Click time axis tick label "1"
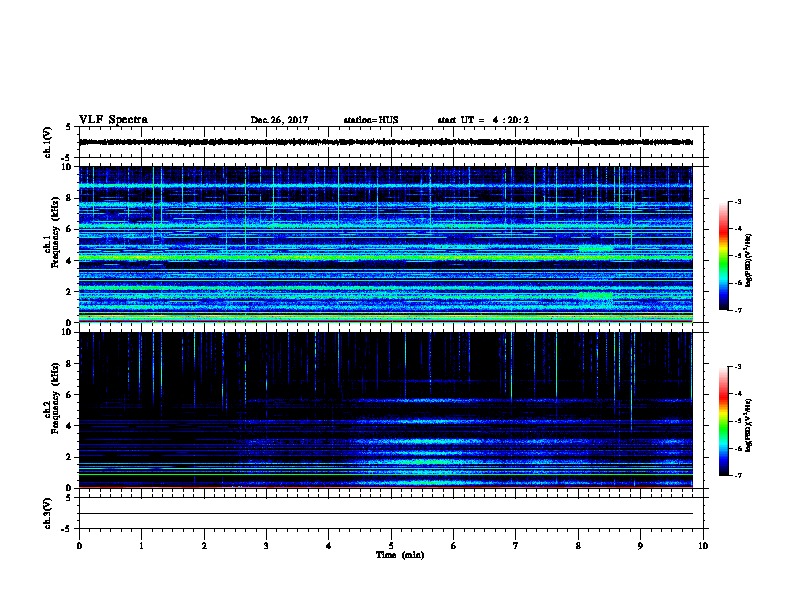Viewport: 792px width, 612px height. [141, 546]
